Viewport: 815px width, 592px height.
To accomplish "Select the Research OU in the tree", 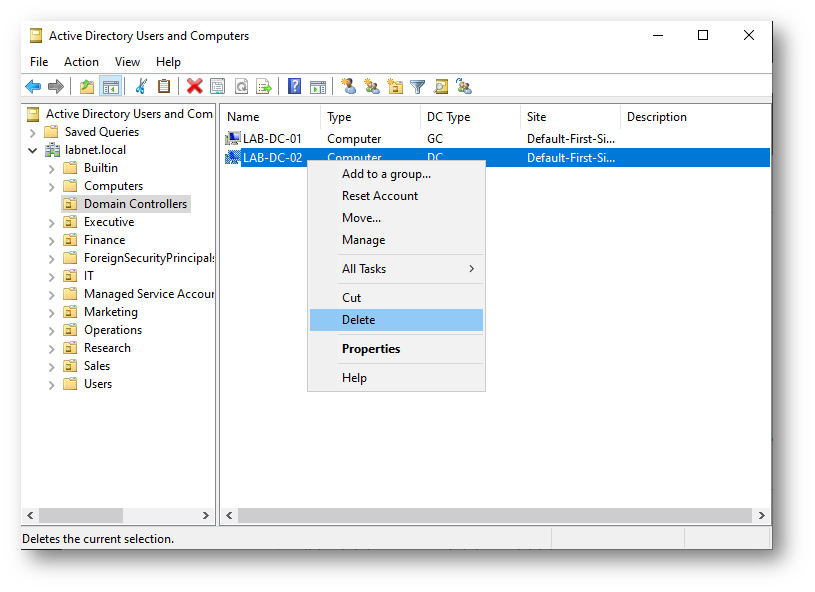I will 107,348.
